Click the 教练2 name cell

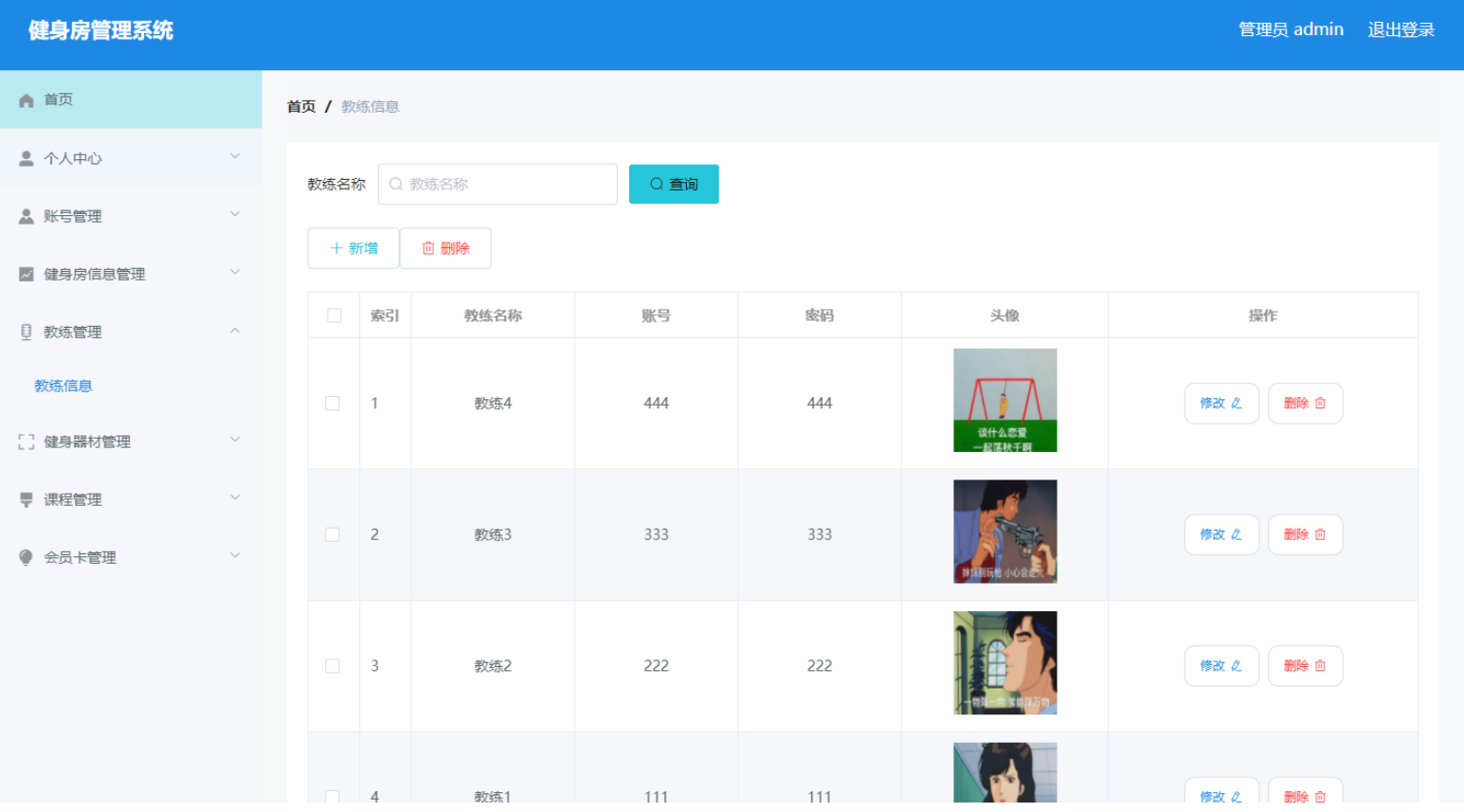[x=493, y=666]
